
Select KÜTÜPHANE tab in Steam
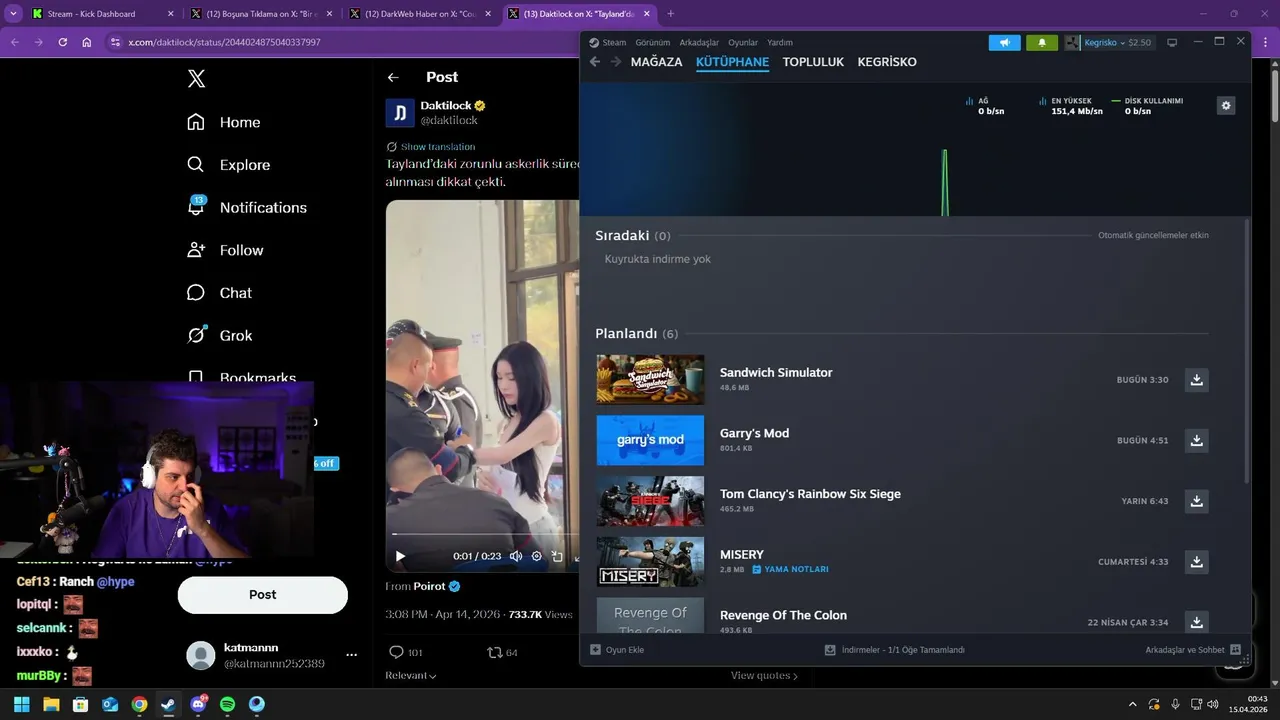(x=732, y=62)
